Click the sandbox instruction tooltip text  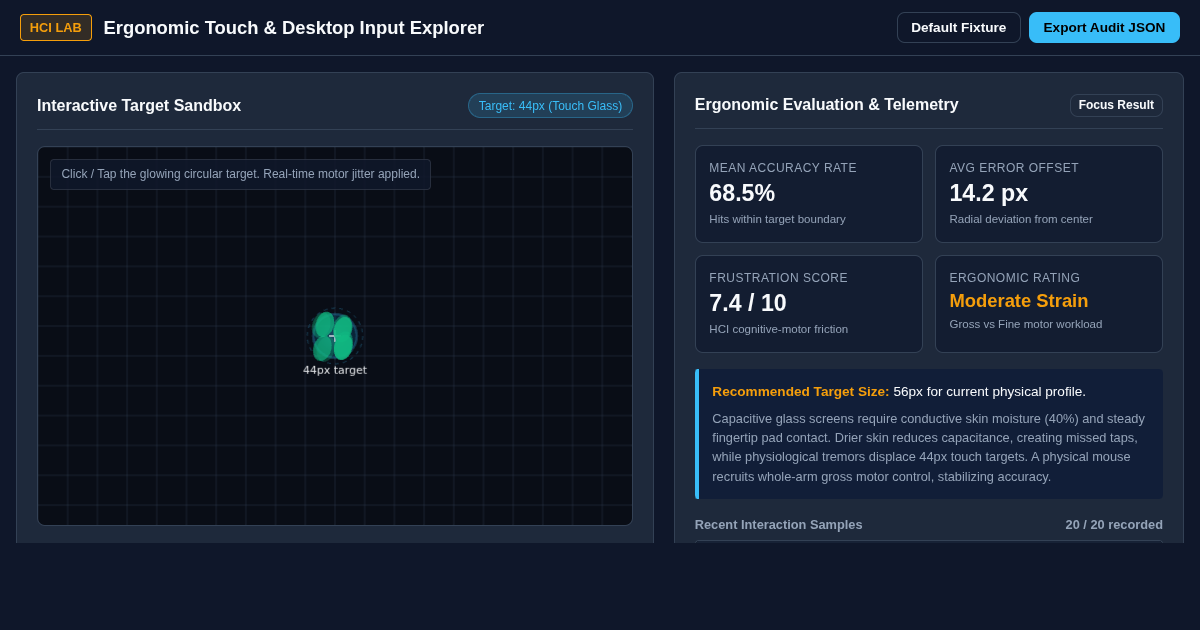[240, 174]
